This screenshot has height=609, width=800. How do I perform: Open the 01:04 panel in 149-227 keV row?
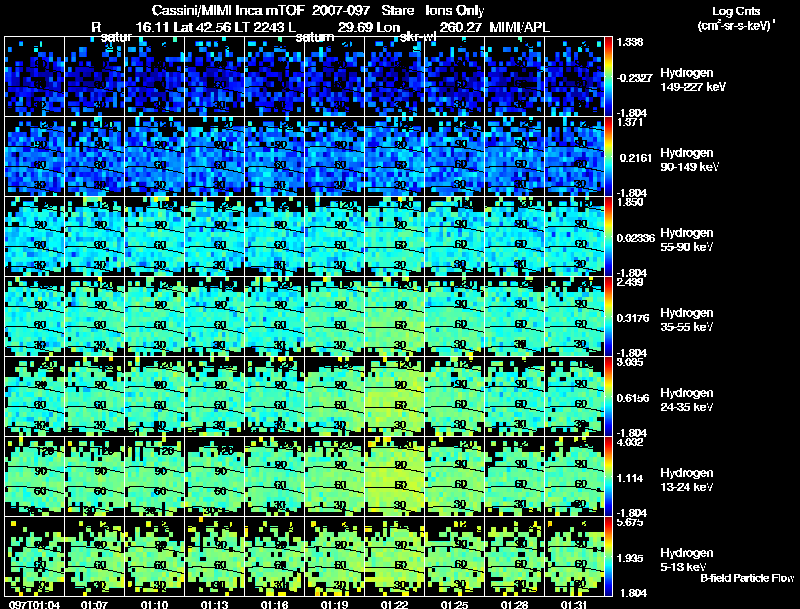(35, 77)
